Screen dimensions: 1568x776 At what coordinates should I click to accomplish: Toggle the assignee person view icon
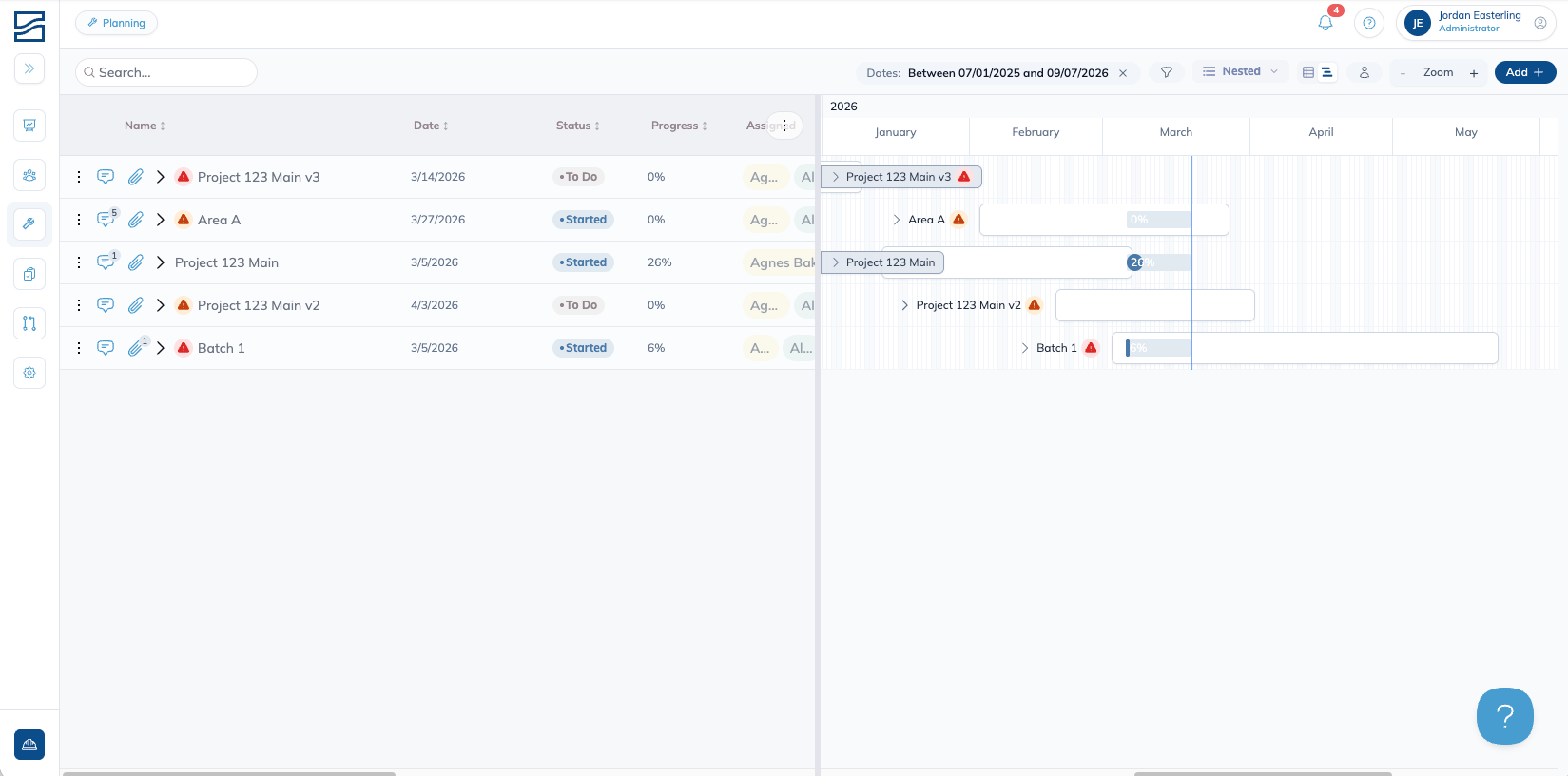pyautogui.click(x=1364, y=72)
